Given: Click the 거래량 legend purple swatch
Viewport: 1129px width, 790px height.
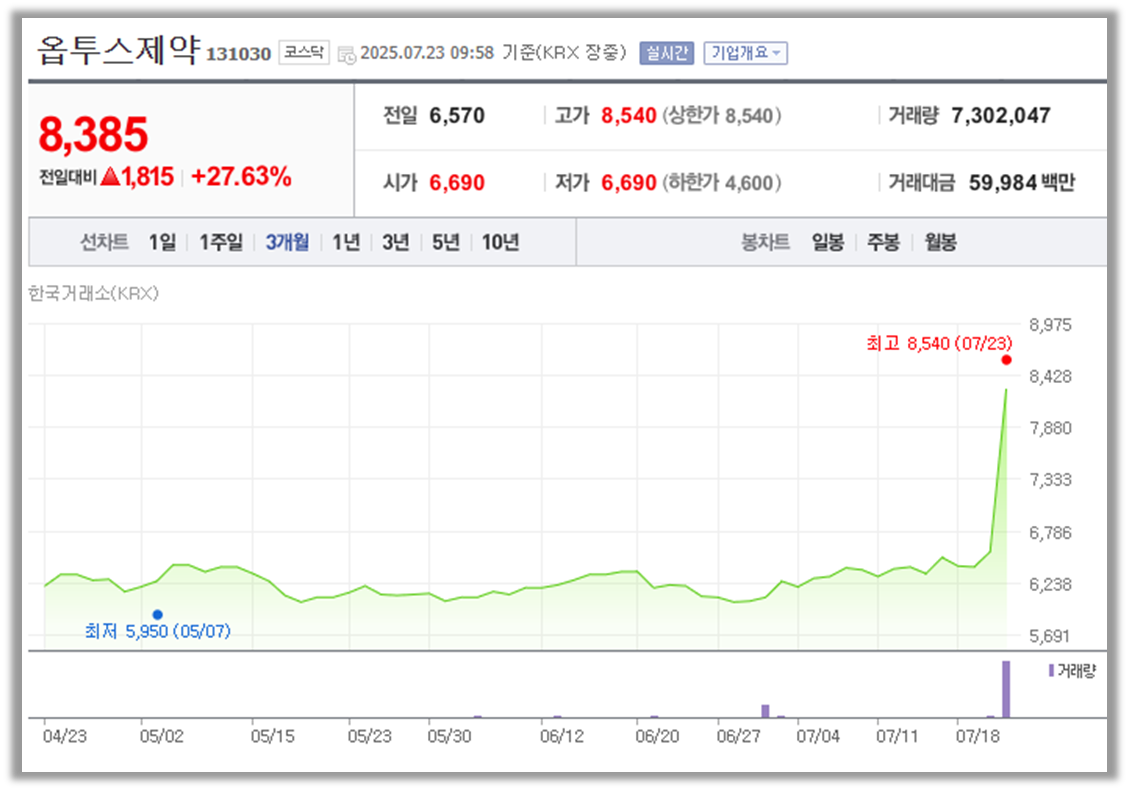Looking at the screenshot, I should [x=1051, y=670].
